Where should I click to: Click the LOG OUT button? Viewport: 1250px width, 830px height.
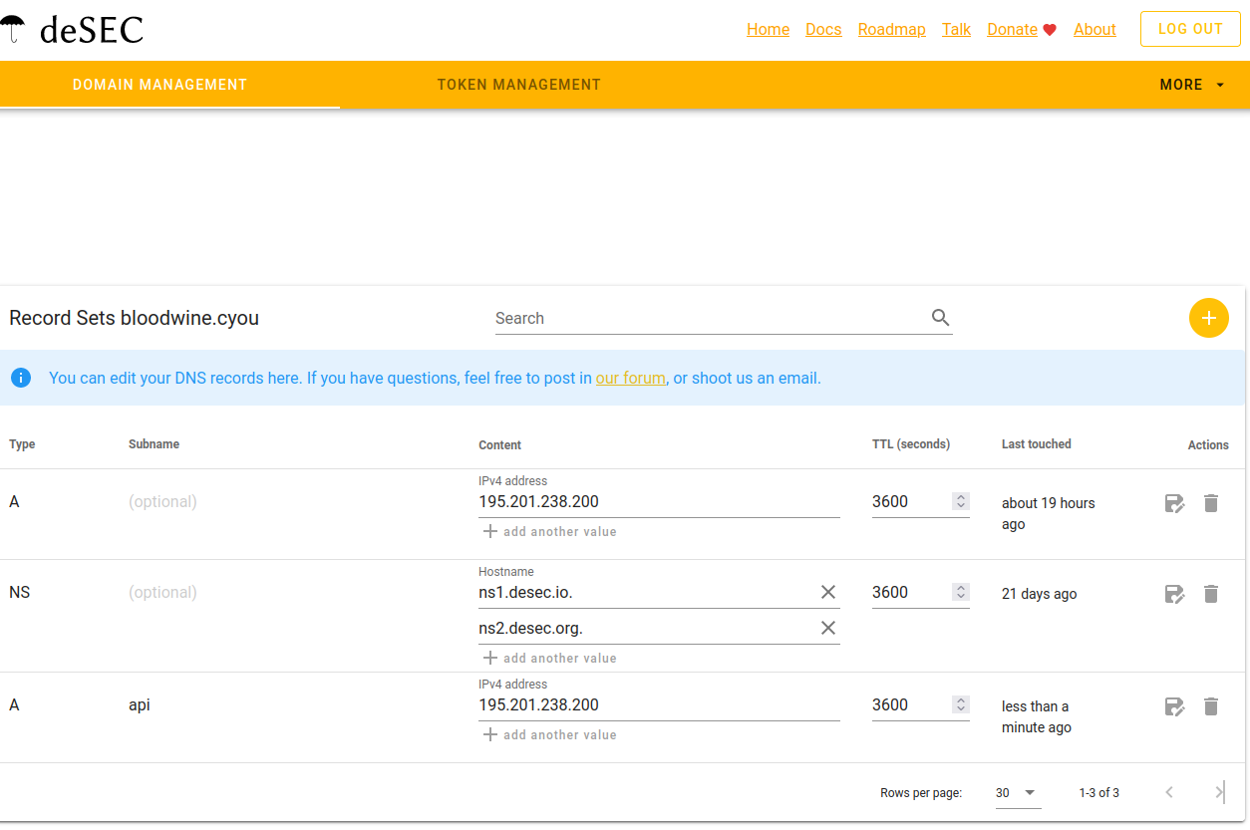click(x=1190, y=29)
